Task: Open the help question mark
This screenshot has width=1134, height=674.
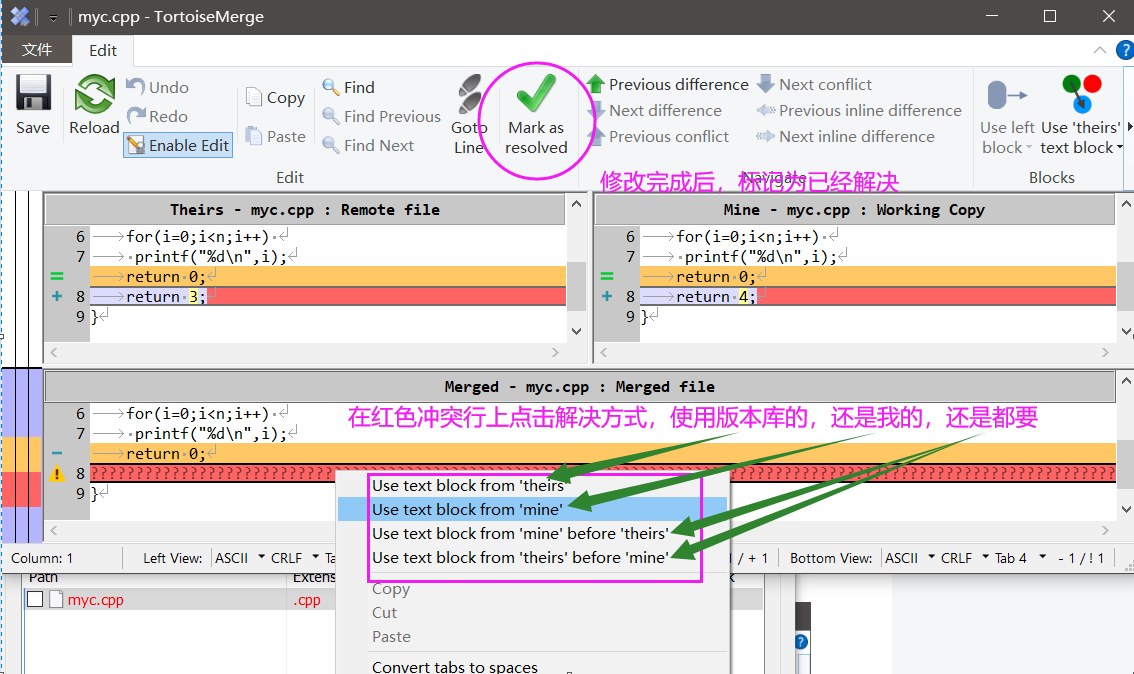Action: click(x=1125, y=50)
